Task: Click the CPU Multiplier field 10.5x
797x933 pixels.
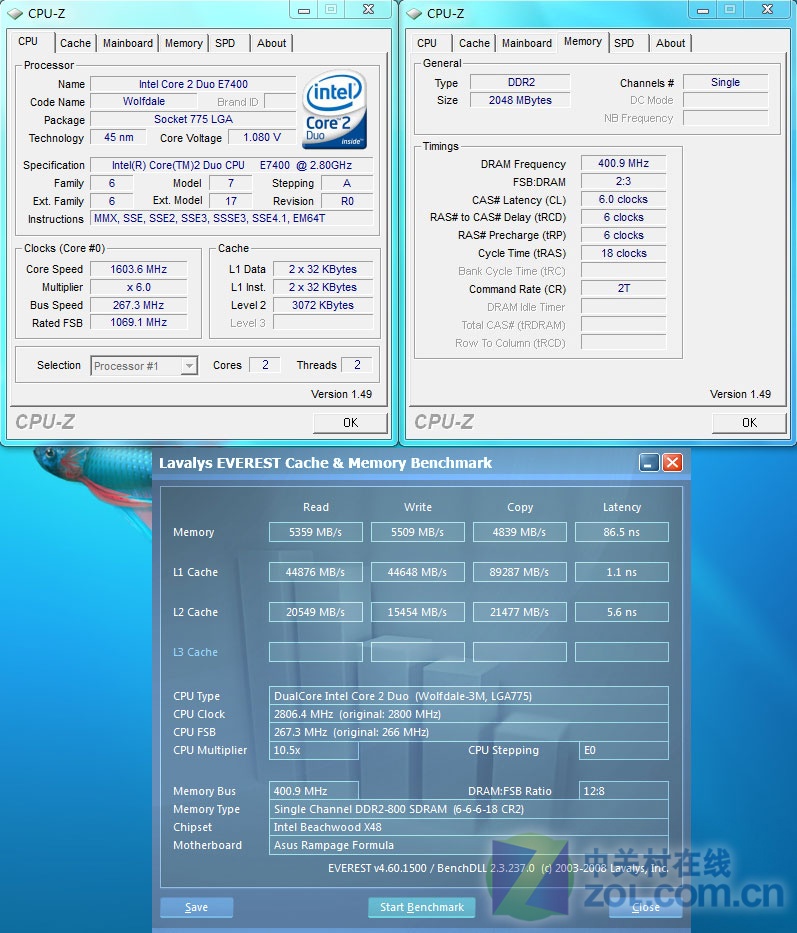Action: click(x=314, y=750)
